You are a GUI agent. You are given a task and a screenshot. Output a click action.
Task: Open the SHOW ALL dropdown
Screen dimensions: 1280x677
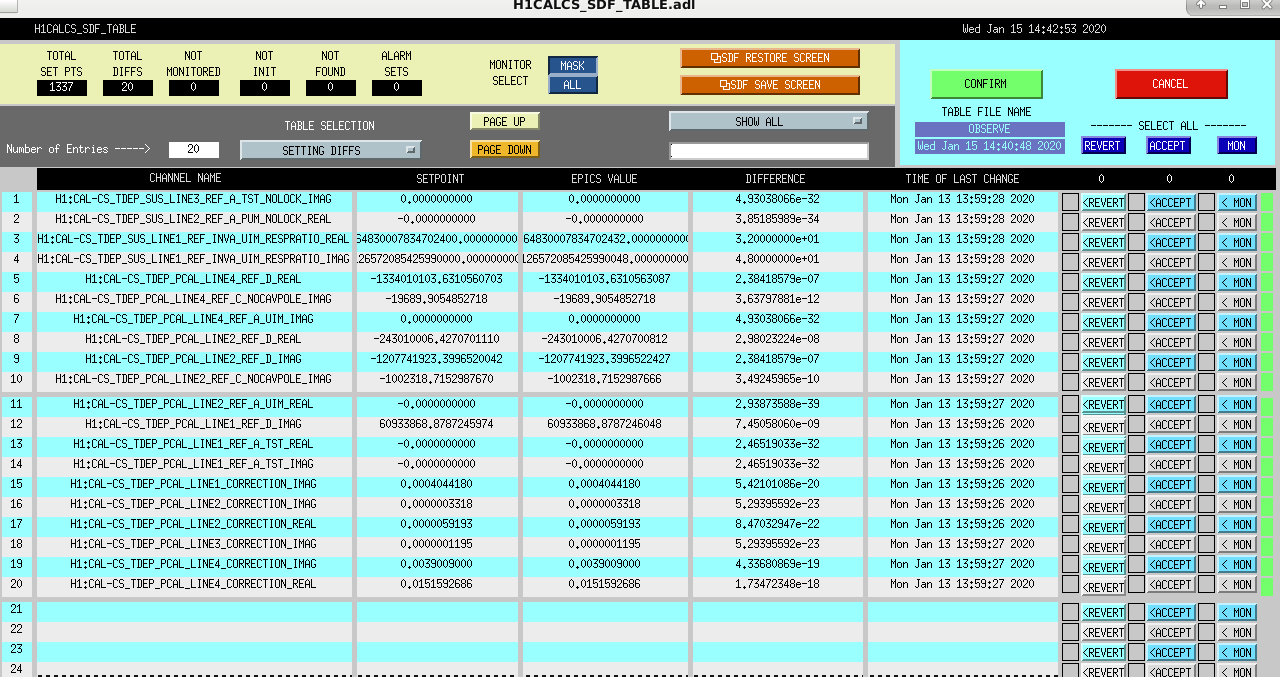click(x=768, y=121)
